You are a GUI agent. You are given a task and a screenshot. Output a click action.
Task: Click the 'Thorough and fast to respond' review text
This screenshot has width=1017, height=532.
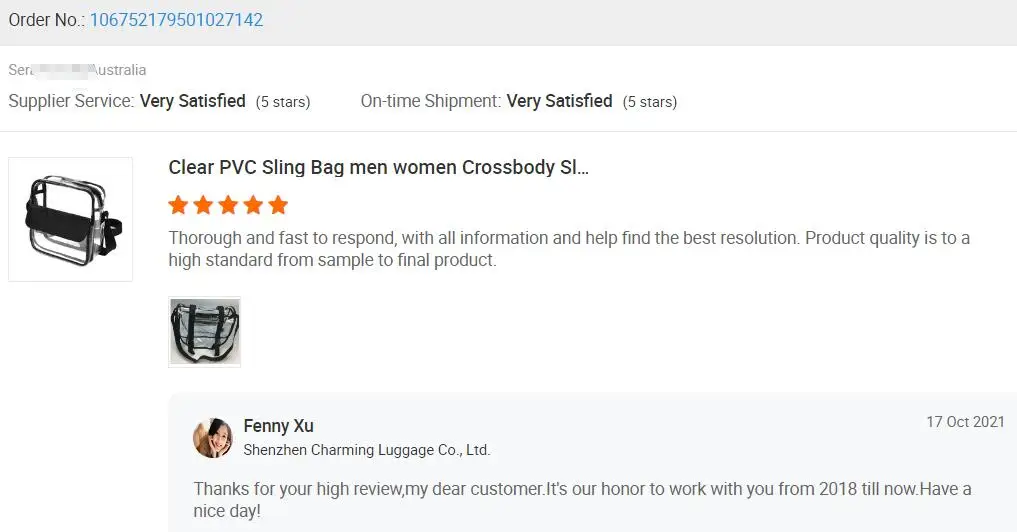568,250
